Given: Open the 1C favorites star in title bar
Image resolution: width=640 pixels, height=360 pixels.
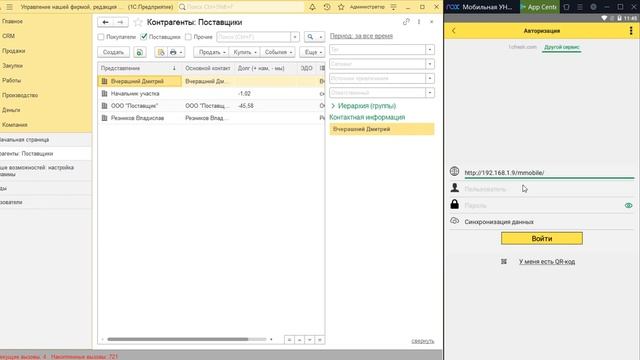Looking at the screenshot, I should (341, 7).
